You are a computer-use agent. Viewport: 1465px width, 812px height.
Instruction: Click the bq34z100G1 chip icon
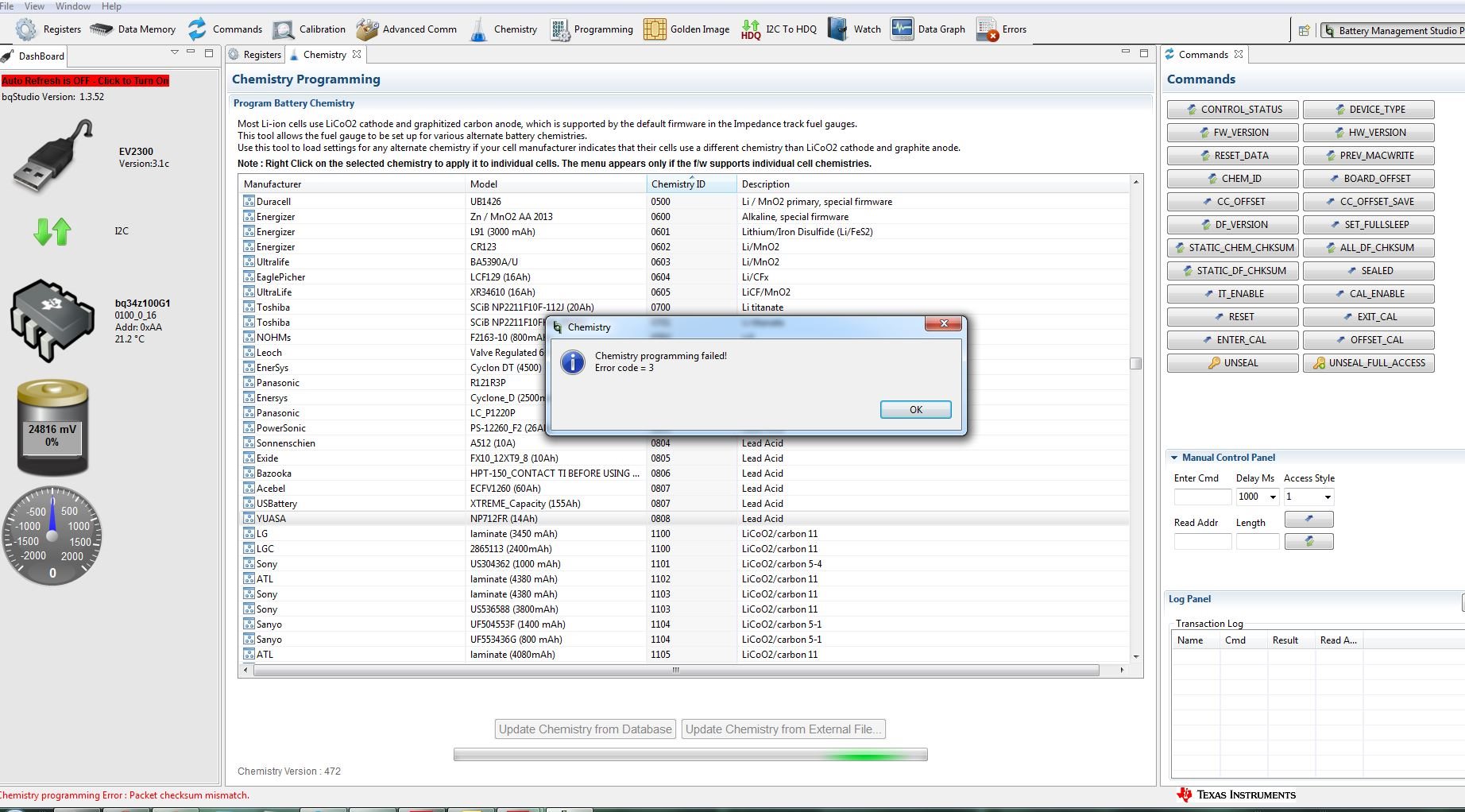click(x=52, y=321)
